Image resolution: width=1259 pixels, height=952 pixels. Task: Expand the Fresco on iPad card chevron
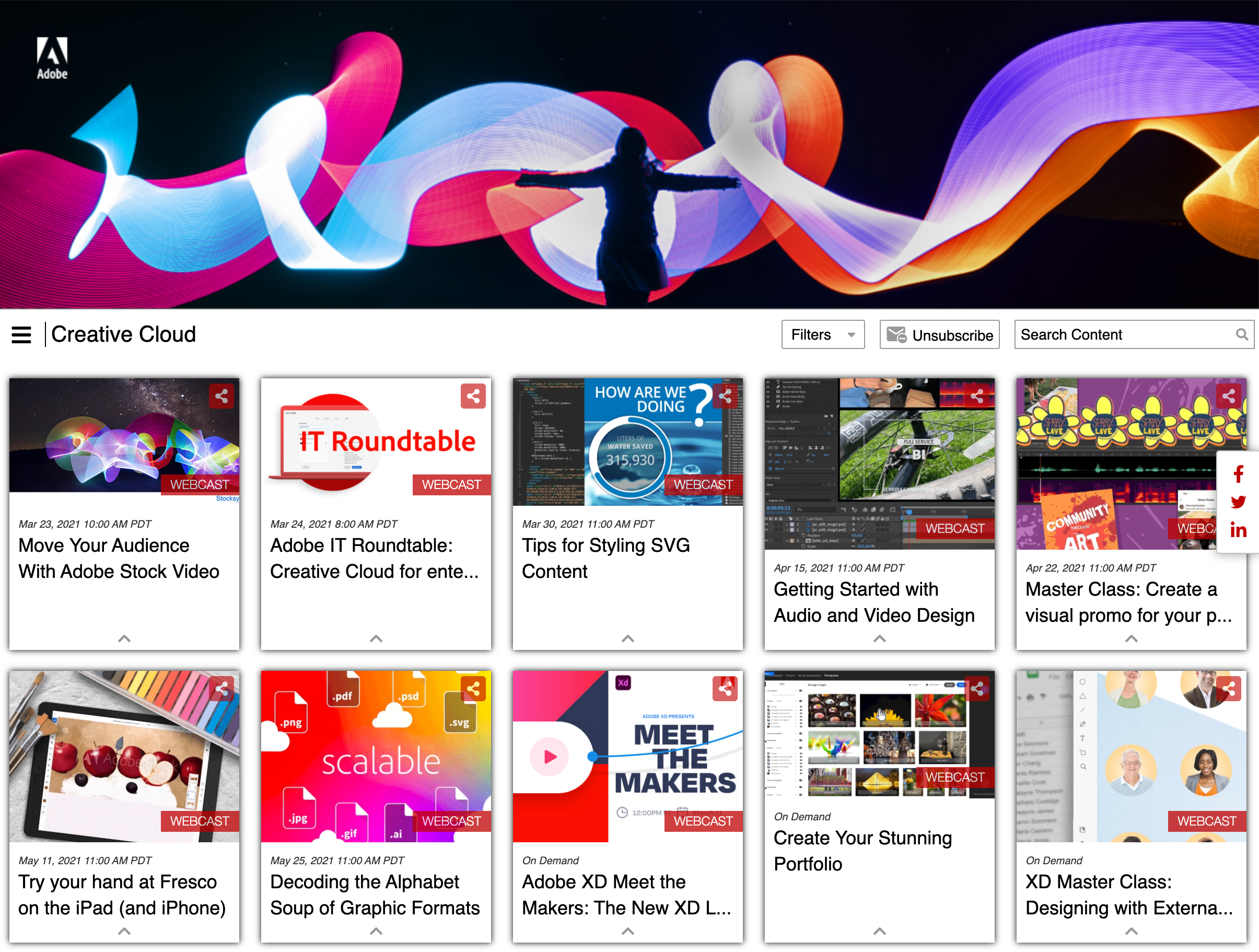(124, 932)
